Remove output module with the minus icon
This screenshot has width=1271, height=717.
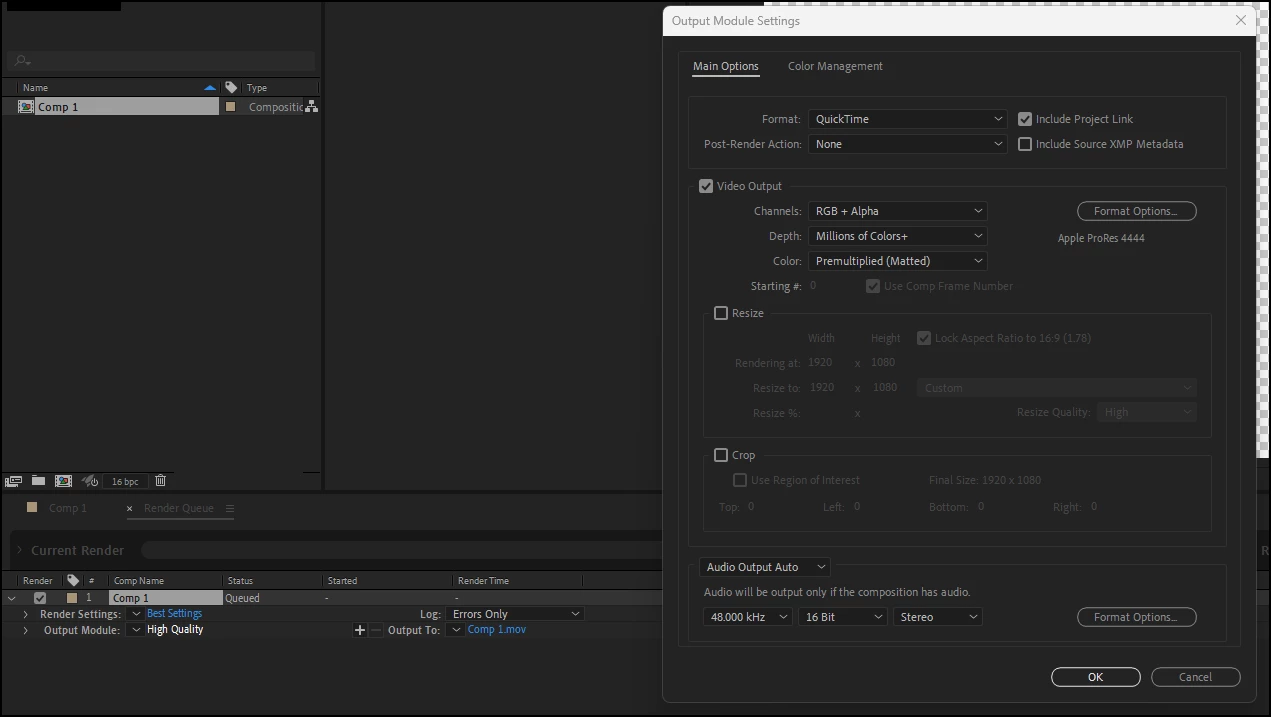pos(376,630)
